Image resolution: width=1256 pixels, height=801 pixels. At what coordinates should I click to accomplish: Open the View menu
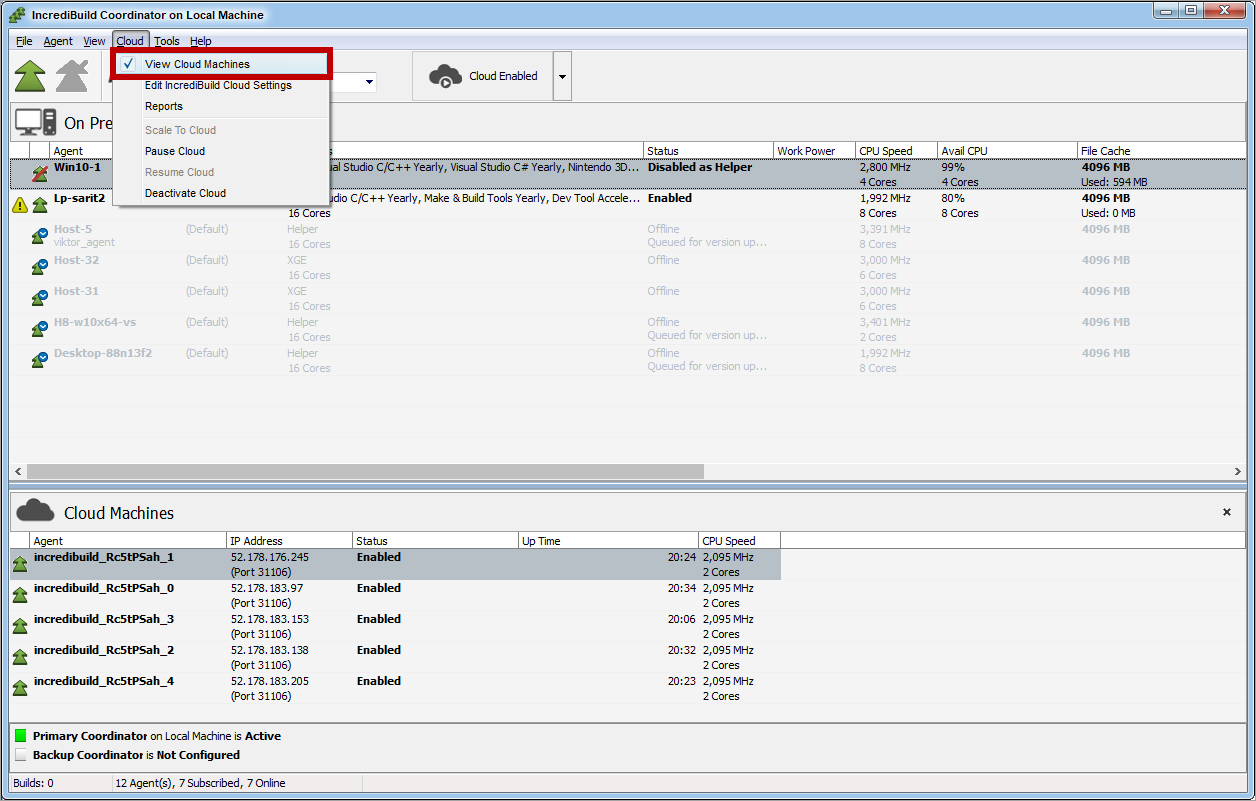(x=94, y=41)
